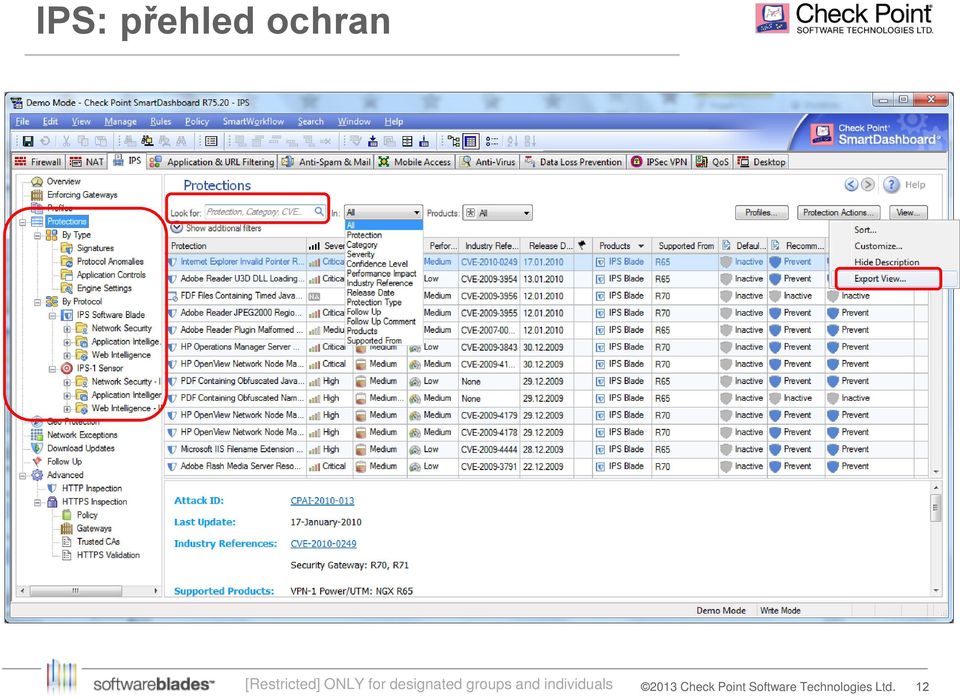Go back with the blue left arrow
This screenshot has height=699, width=960.
point(851,185)
